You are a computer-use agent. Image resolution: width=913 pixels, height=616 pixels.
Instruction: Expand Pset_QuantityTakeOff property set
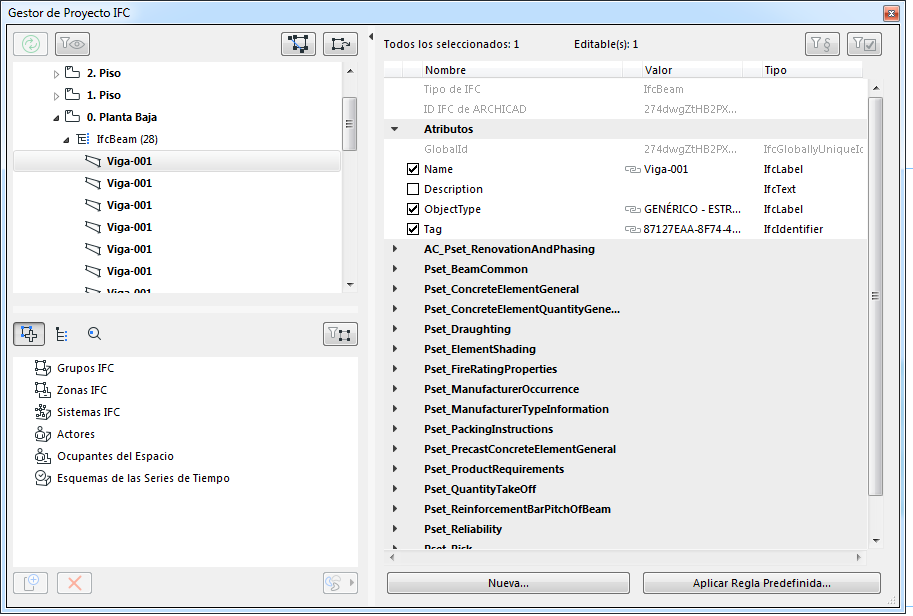(395, 489)
